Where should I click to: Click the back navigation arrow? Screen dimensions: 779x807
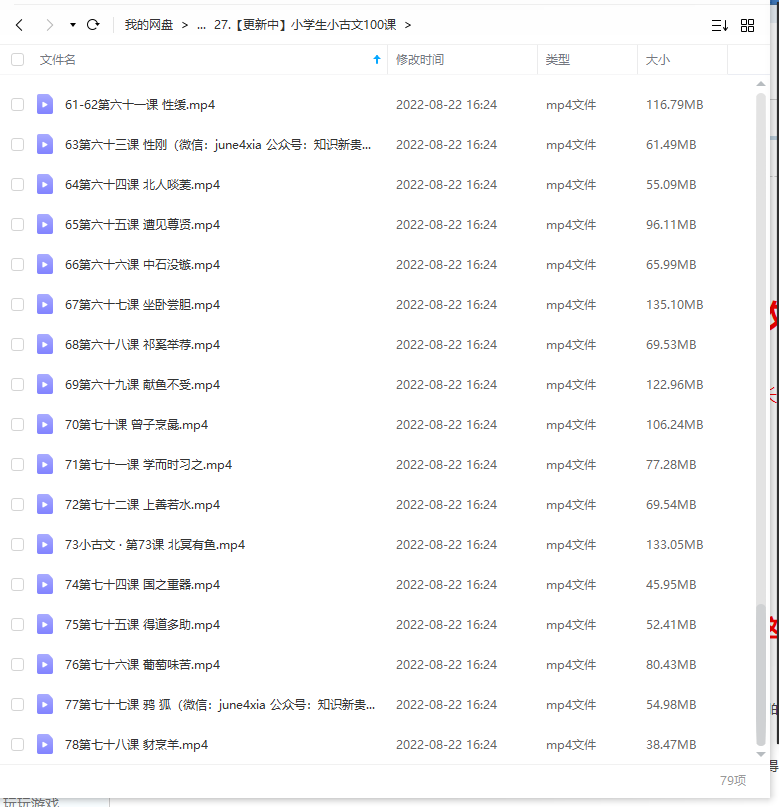pyautogui.click(x=19, y=25)
